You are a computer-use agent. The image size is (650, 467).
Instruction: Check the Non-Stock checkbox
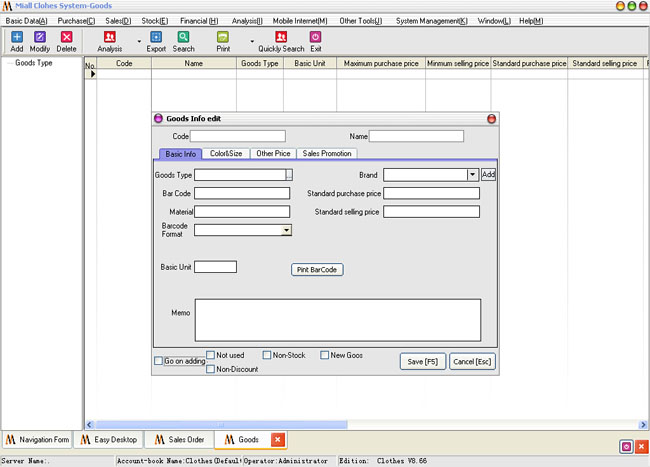pyautogui.click(x=267, y=355)
